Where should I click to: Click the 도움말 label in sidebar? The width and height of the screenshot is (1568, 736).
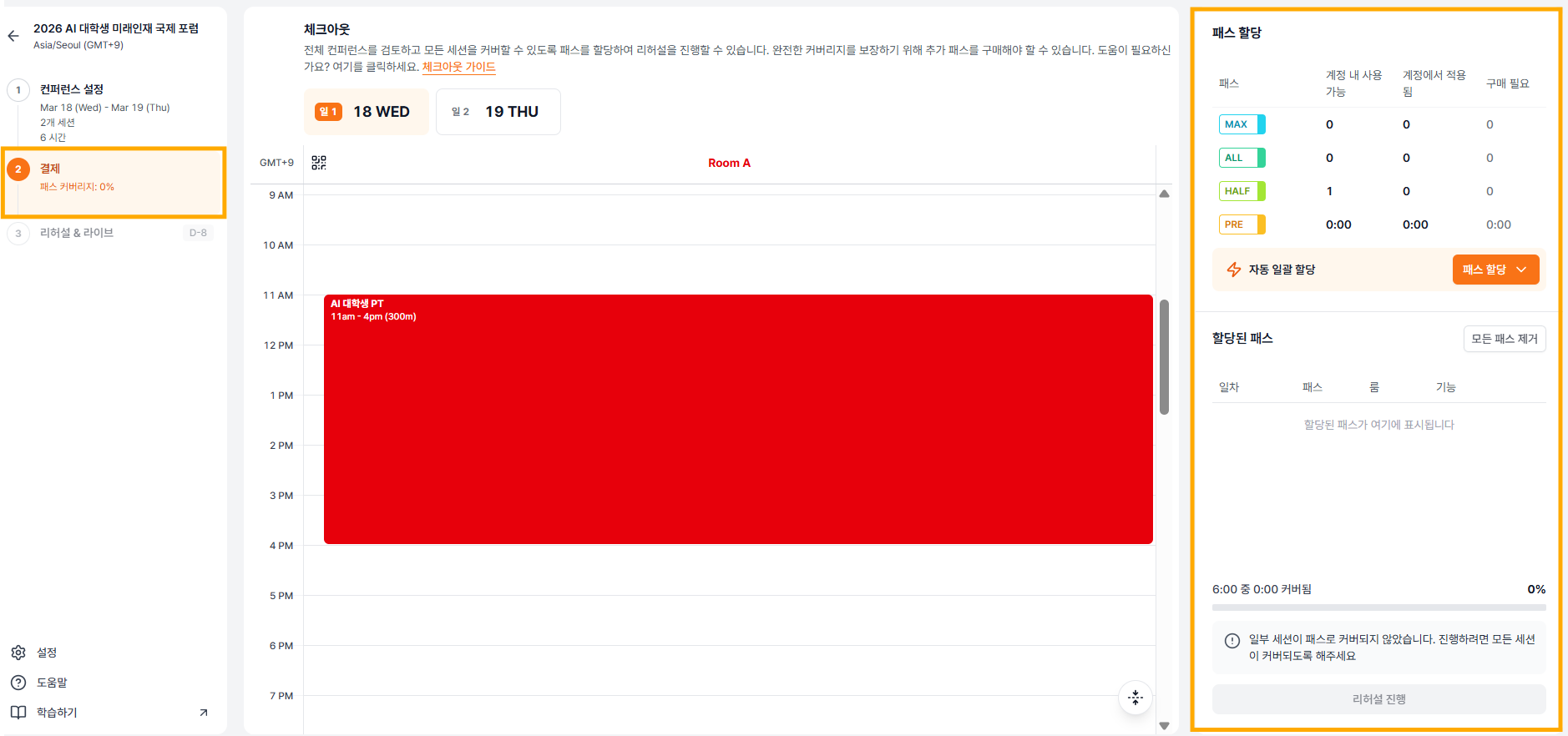[x=52, y=683]
